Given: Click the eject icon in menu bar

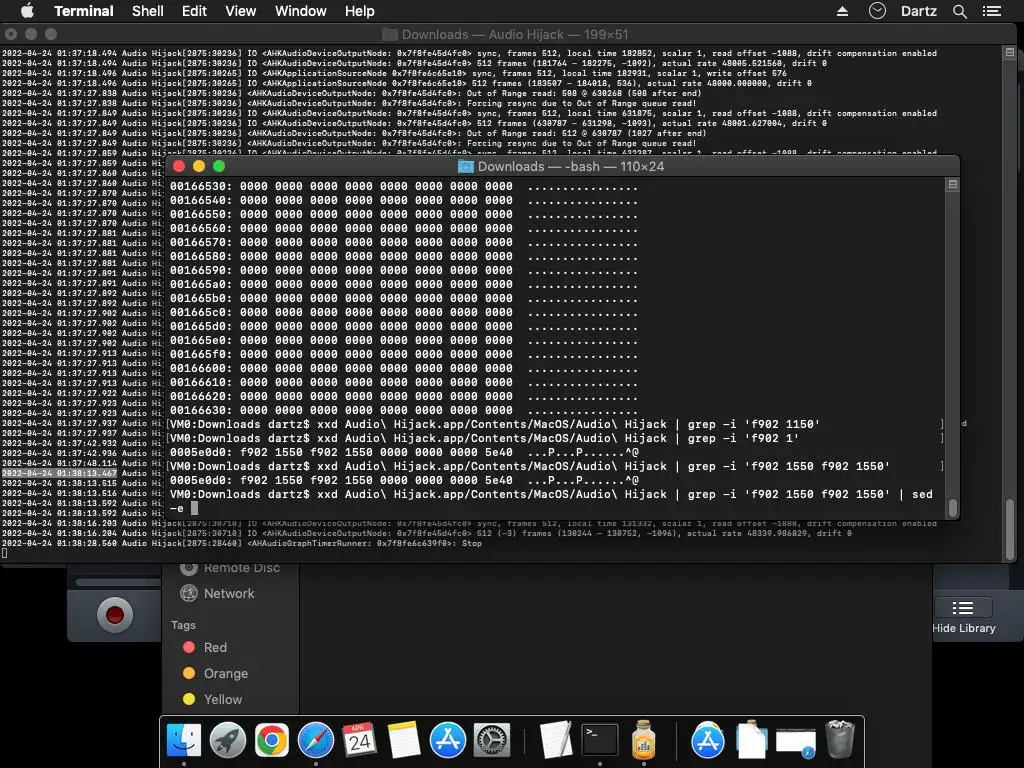Looking at the screenshot, I should click(842, 11).
